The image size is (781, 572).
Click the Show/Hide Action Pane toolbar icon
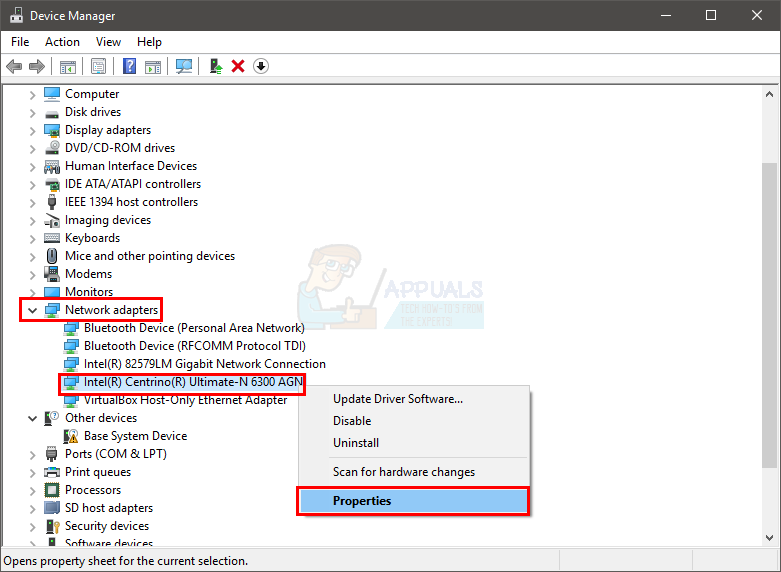tap(153, 66)
